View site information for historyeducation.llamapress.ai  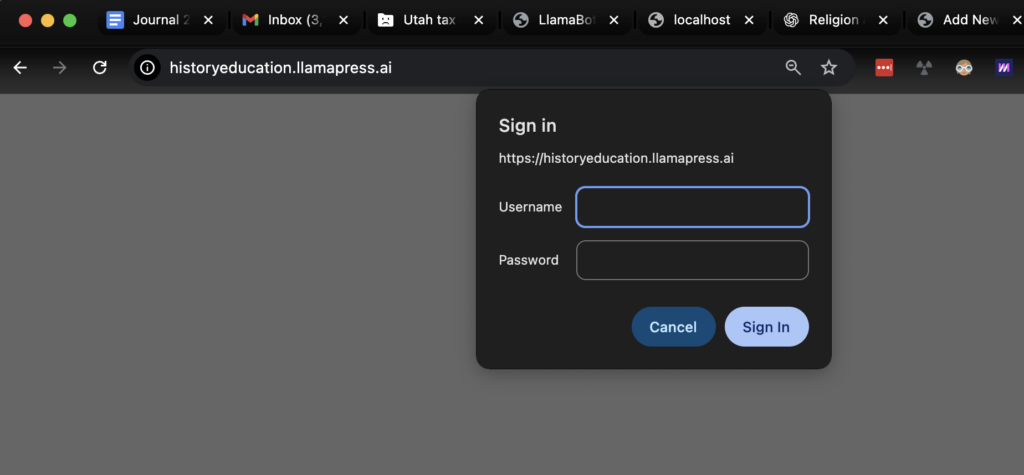[x=148, y=67]
